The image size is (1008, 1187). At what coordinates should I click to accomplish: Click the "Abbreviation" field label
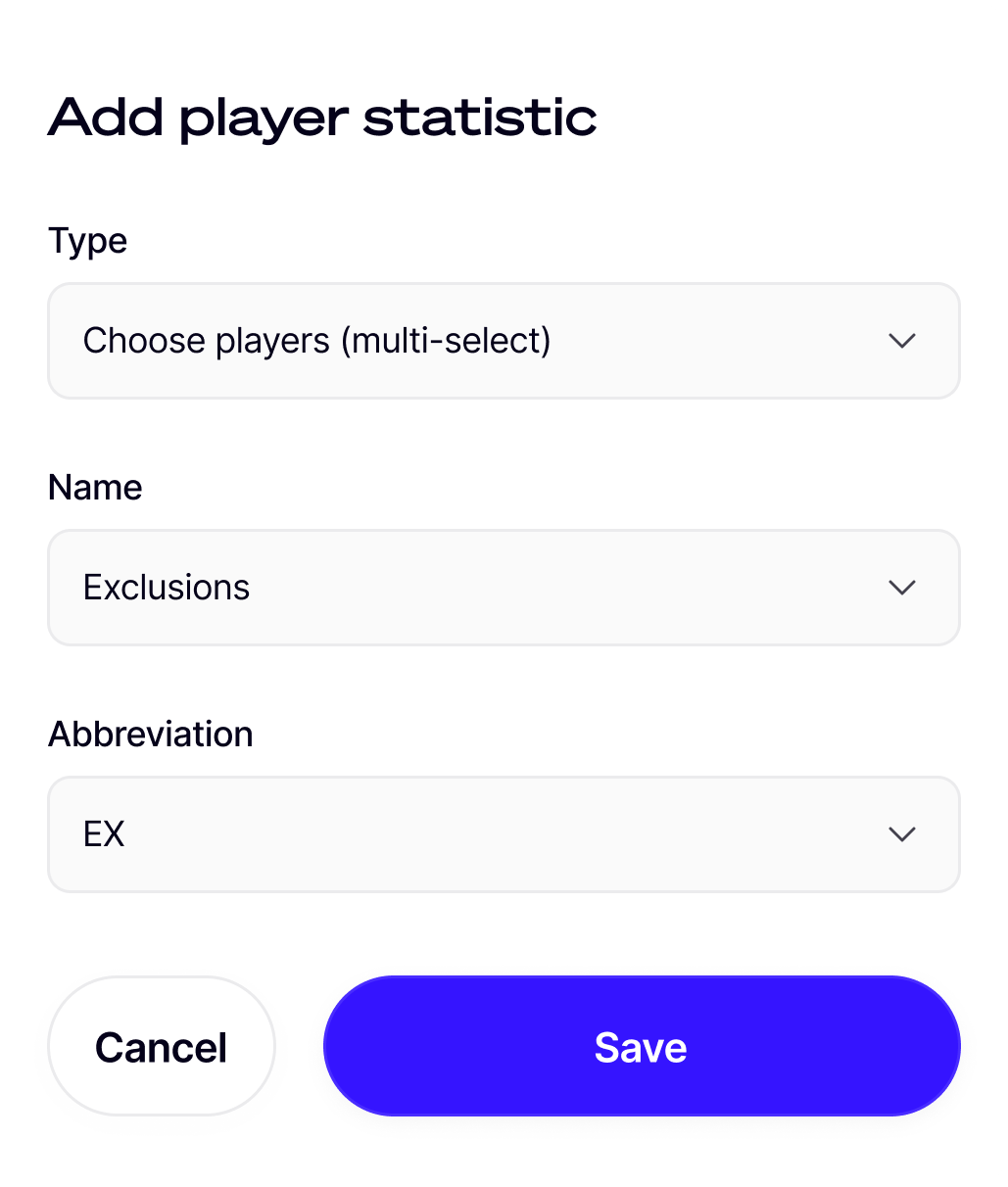click(151, 735)
